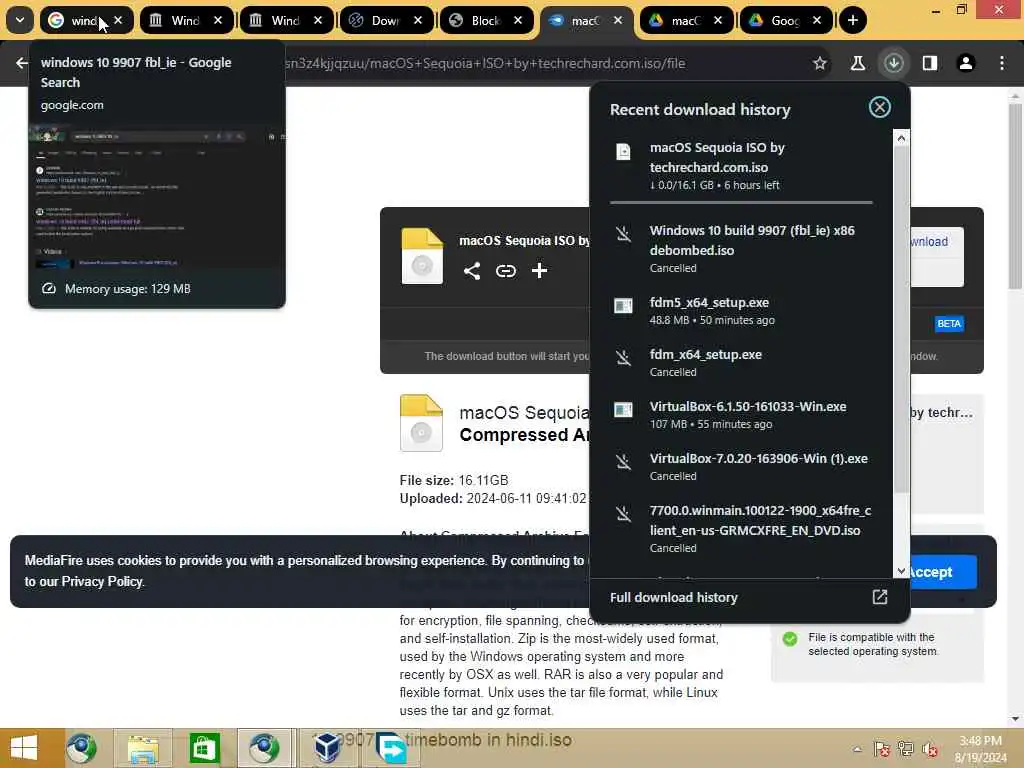The image size is (1024, 768).
Task: Open the Chrome three-dot menu
Action: 1002,63
